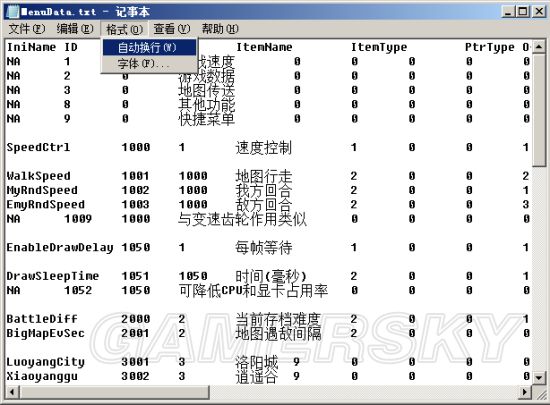Screen dimensions: 550x405
Task: Click the vertical scrollbar up arrow
Action: pyautogui.click(x=539, y=47)
